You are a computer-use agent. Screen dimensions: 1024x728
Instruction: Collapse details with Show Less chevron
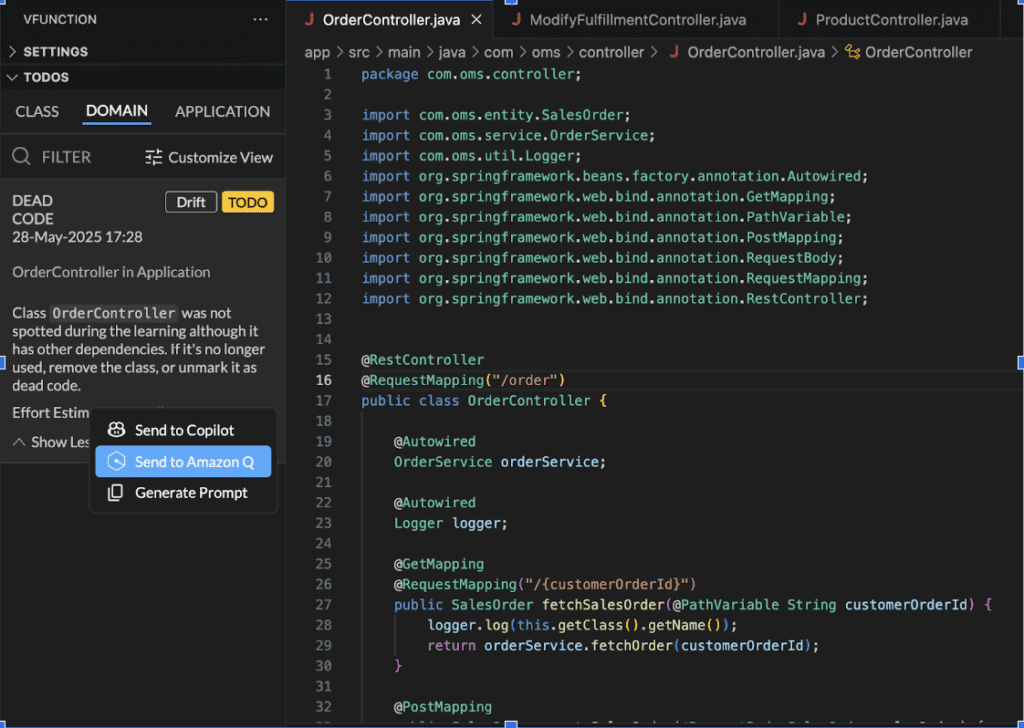click(x=19, y=442)
